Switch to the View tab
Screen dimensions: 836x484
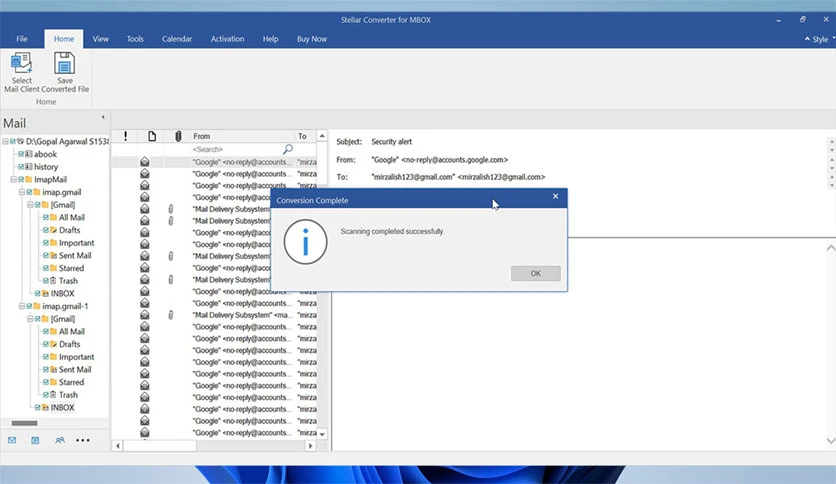(100, 39)
